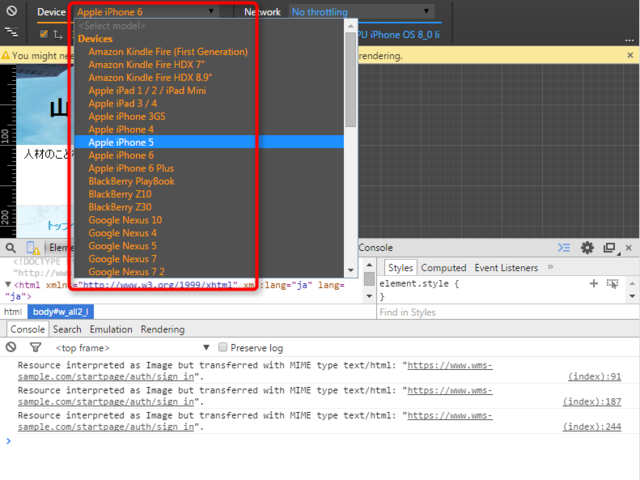
Task: Choose Amazon Kindle Fire HDX 7"
Action: (x=209, y=65)
